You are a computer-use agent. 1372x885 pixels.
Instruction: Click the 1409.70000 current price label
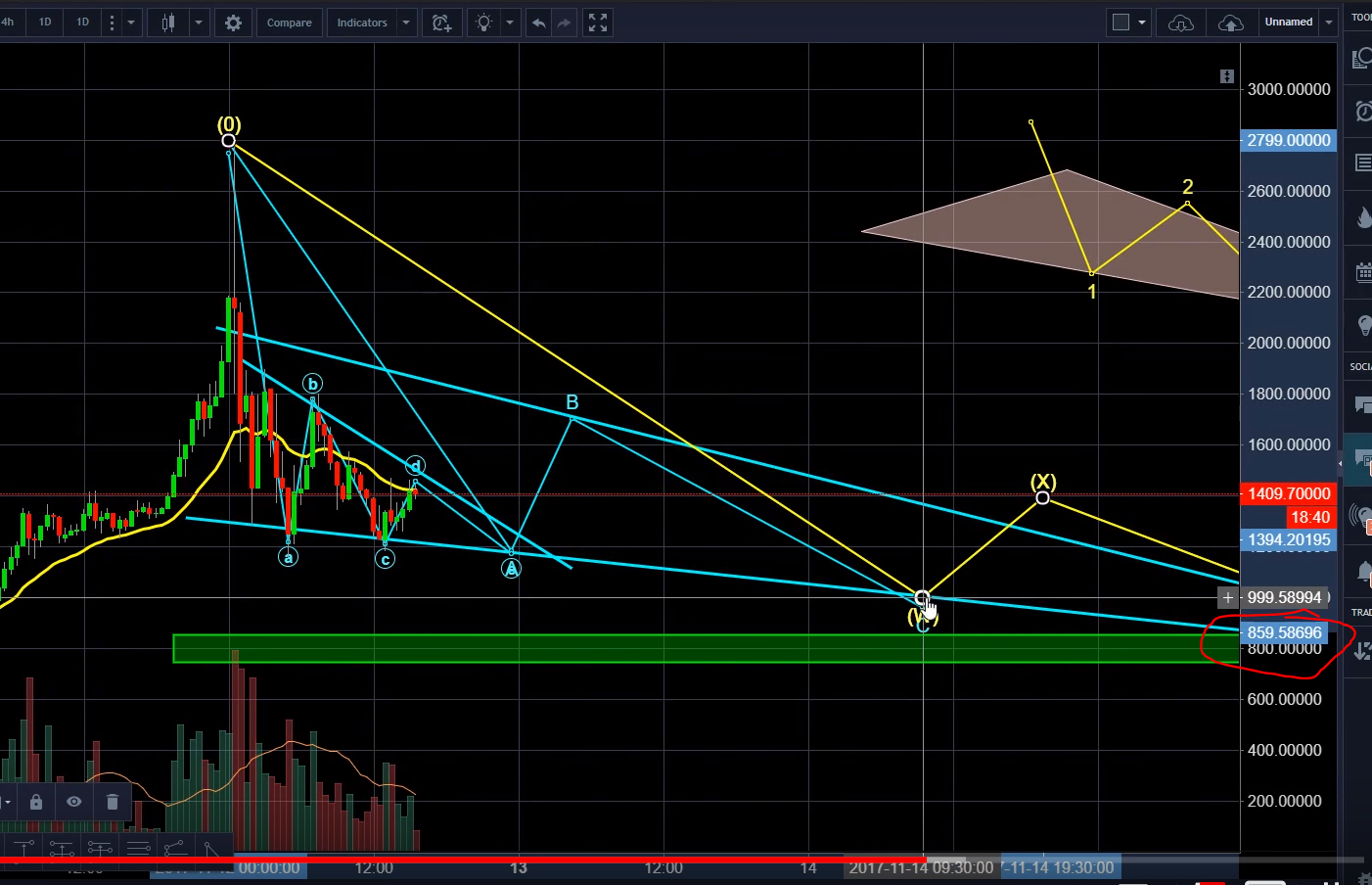click(1289, 493)
